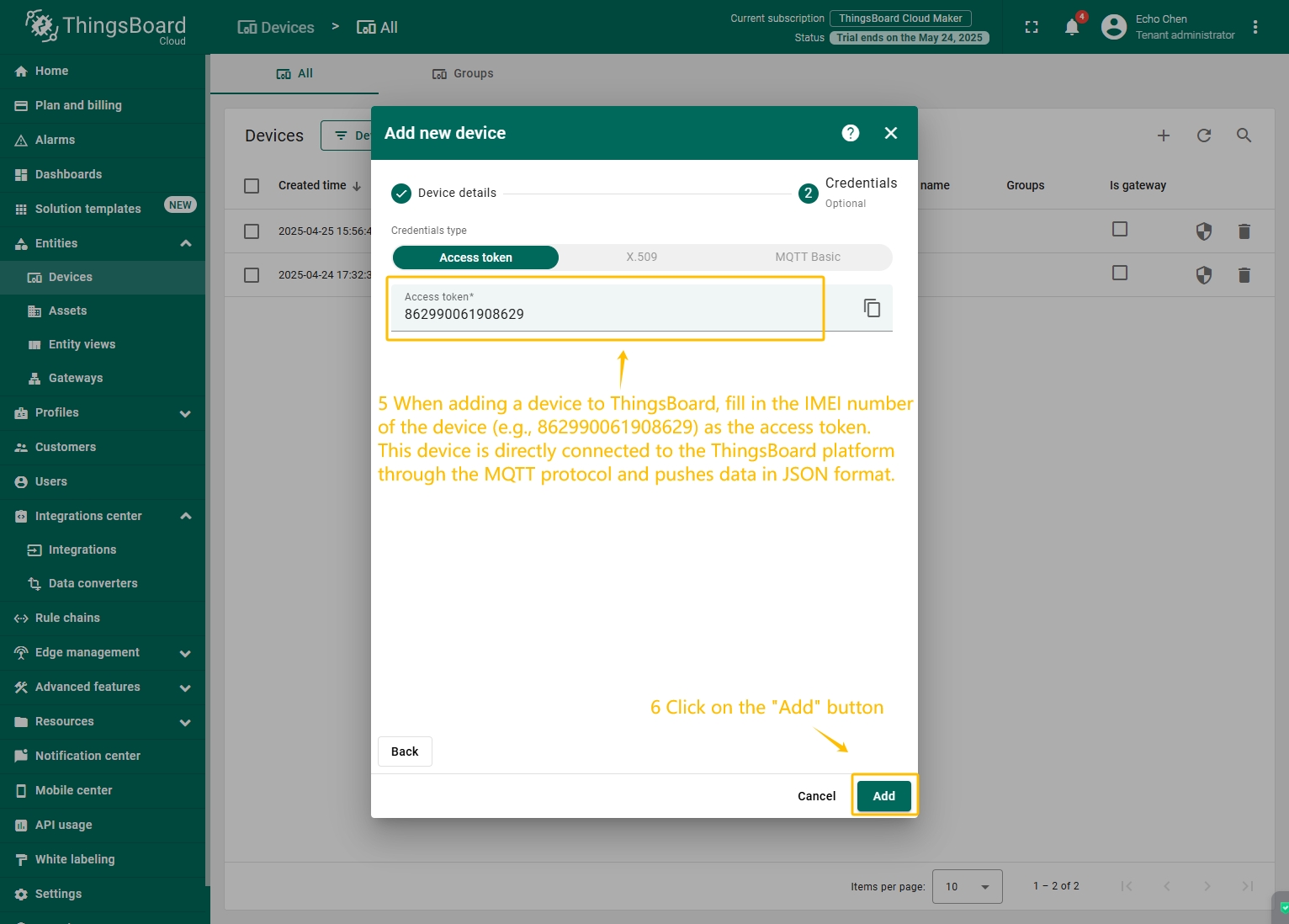The width and height of the screenshot is (1289, 924).
Task: Select the X.509 credentials type
Action: pos(641,258)
